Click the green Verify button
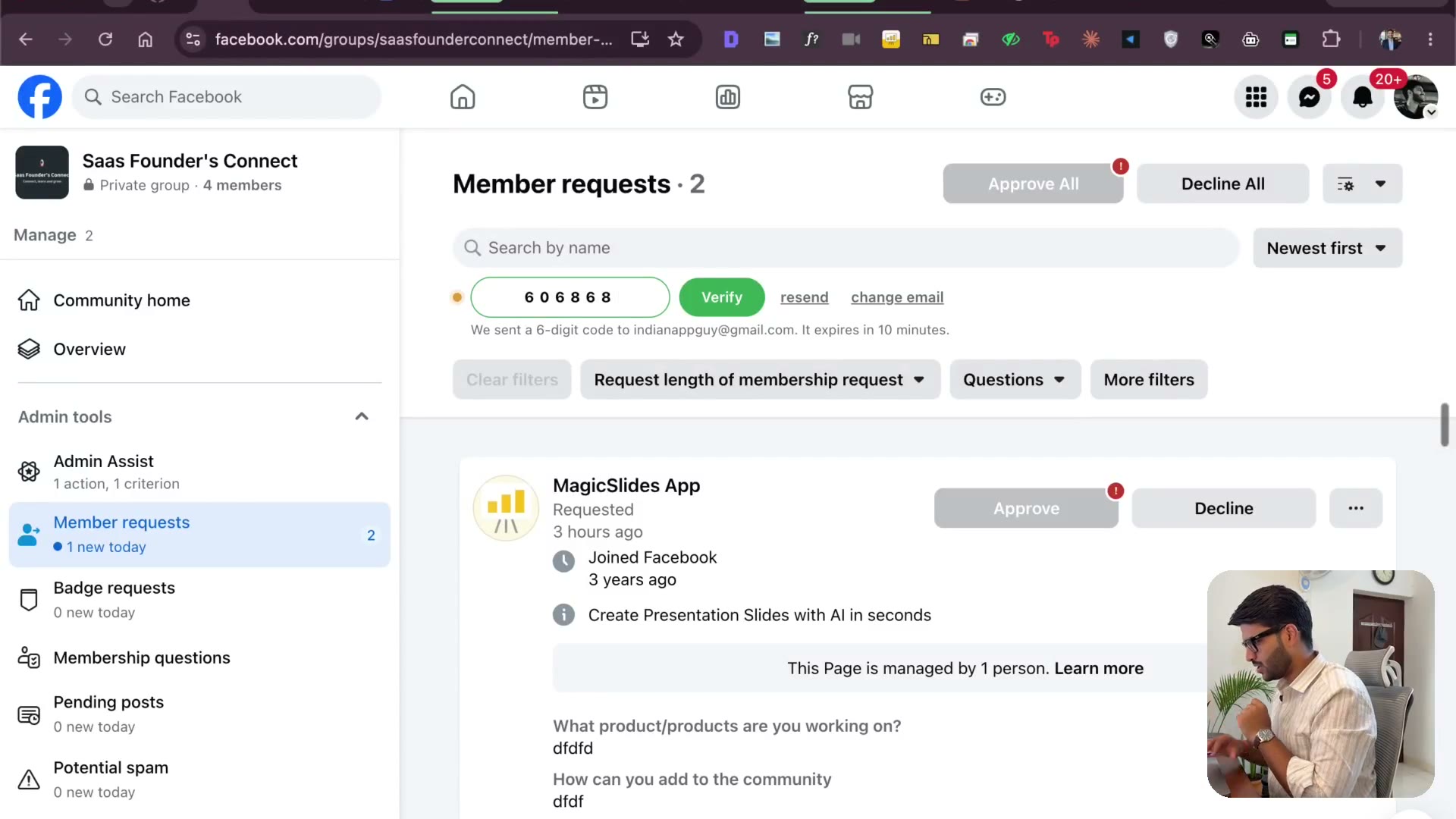The width and height of the screenshot is (1456, 819). pyautogui.click(x=722, y=297)
